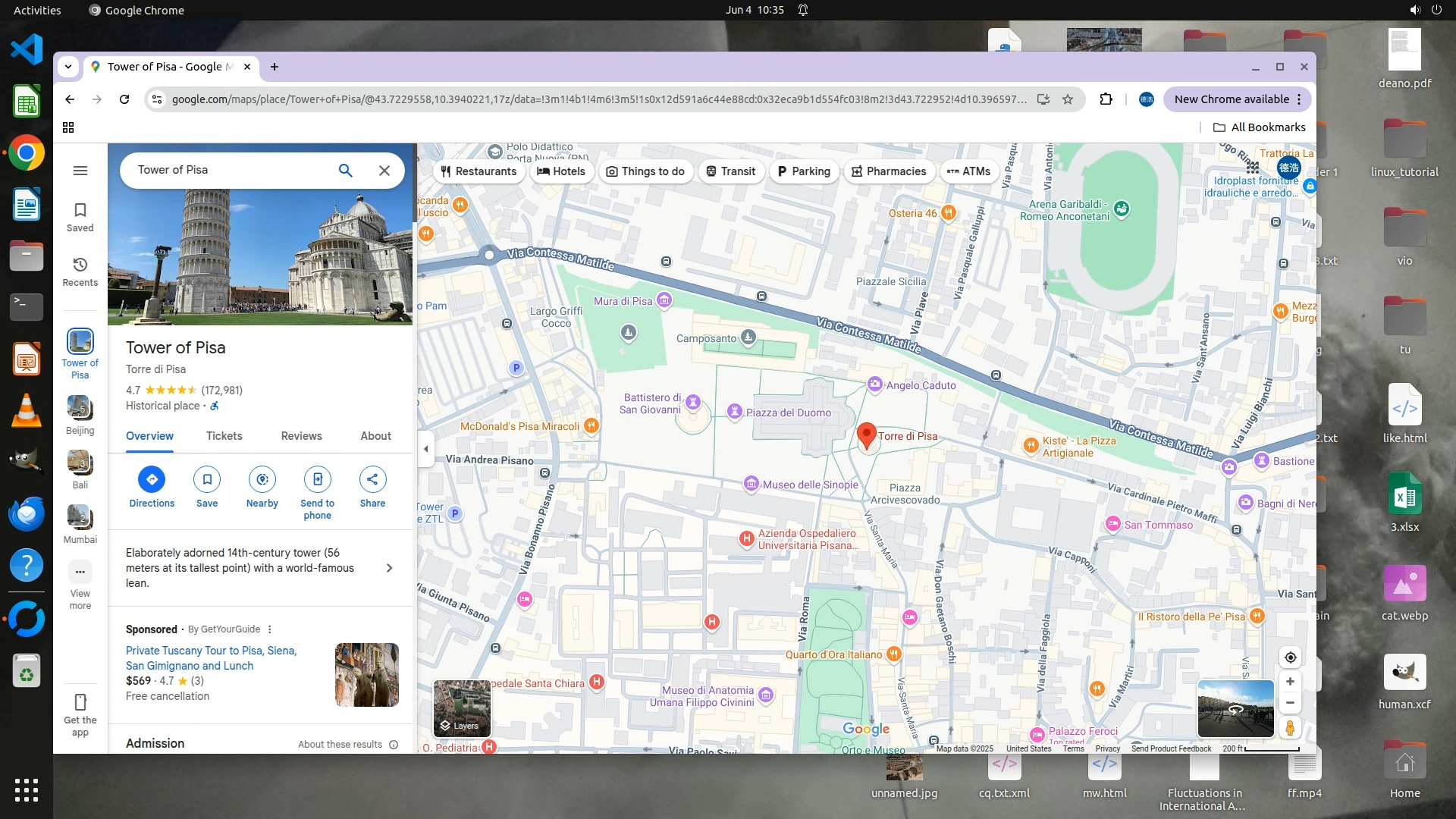The height and width of the screenshot is (819, 1456).
Task: Open sponsored ad options three-dot menu
Action: (269, 629)
